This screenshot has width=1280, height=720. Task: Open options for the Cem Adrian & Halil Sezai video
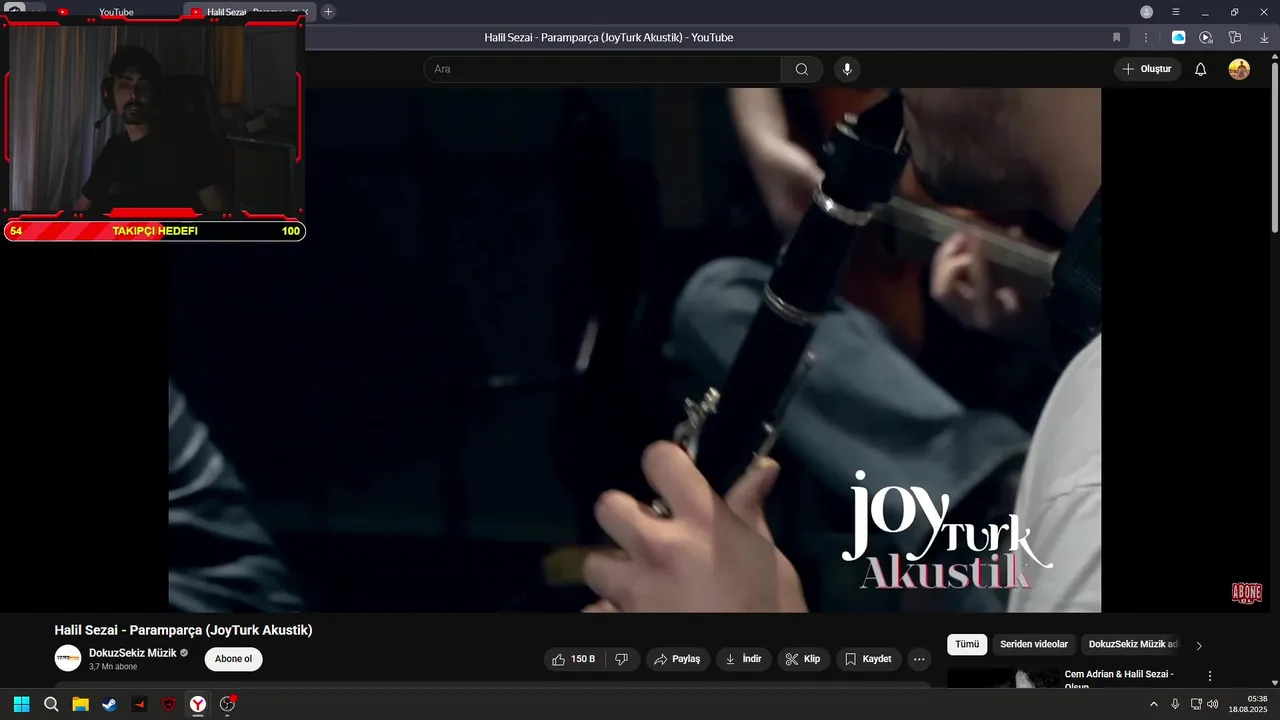pos(1210,676)
